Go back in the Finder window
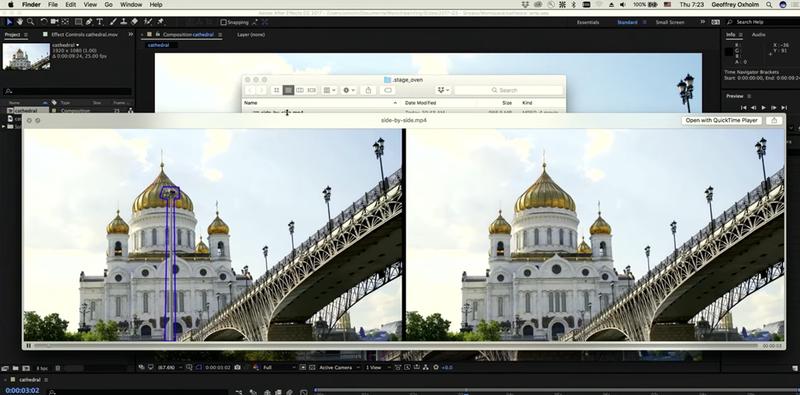Viewport: 800px width, 395px height. click(x=249, y=90)
